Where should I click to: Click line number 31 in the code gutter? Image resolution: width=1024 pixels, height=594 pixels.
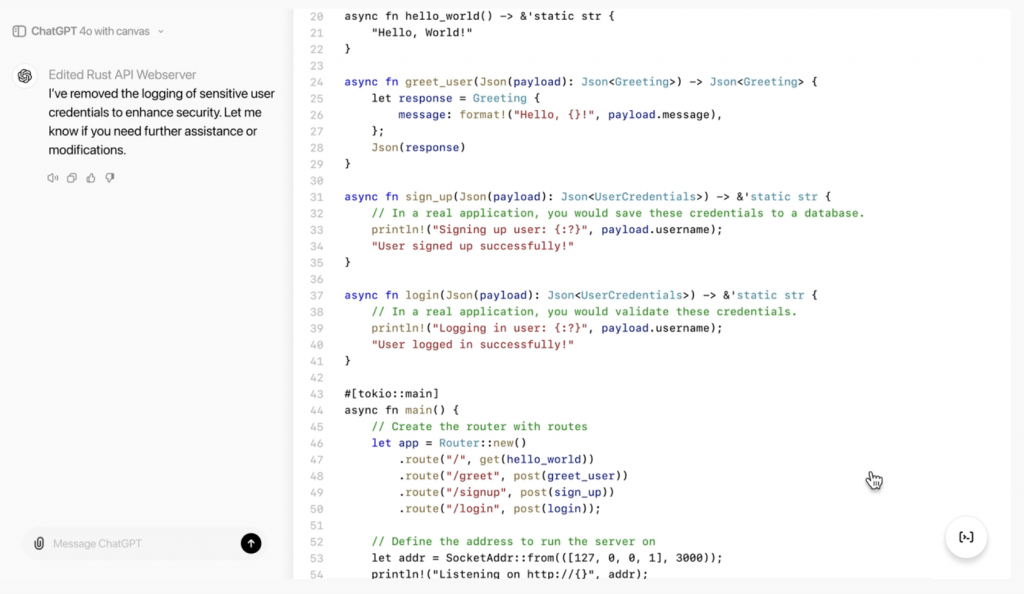click(316, 197)
